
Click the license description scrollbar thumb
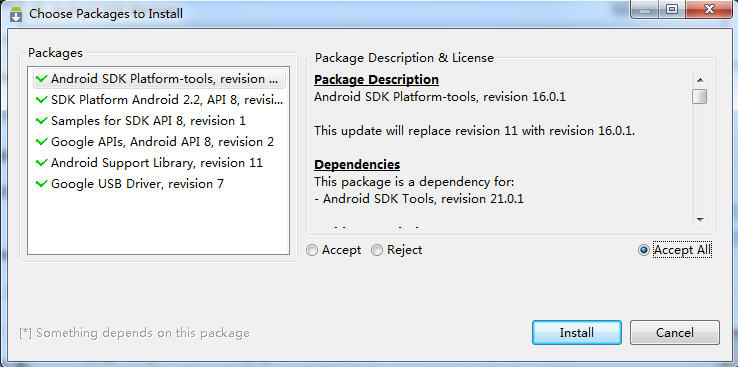coord(700,96)
